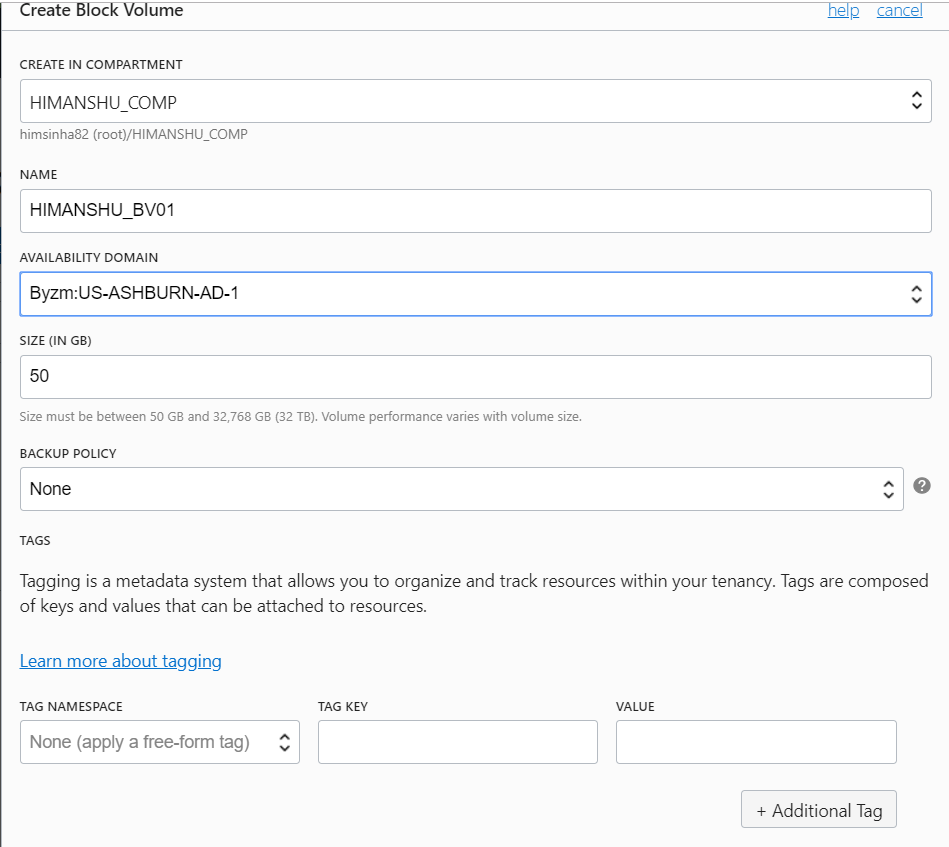Open the Backup Policy dropdown
The width and height of the screenshot is (949, 847).
click(462, 489)
